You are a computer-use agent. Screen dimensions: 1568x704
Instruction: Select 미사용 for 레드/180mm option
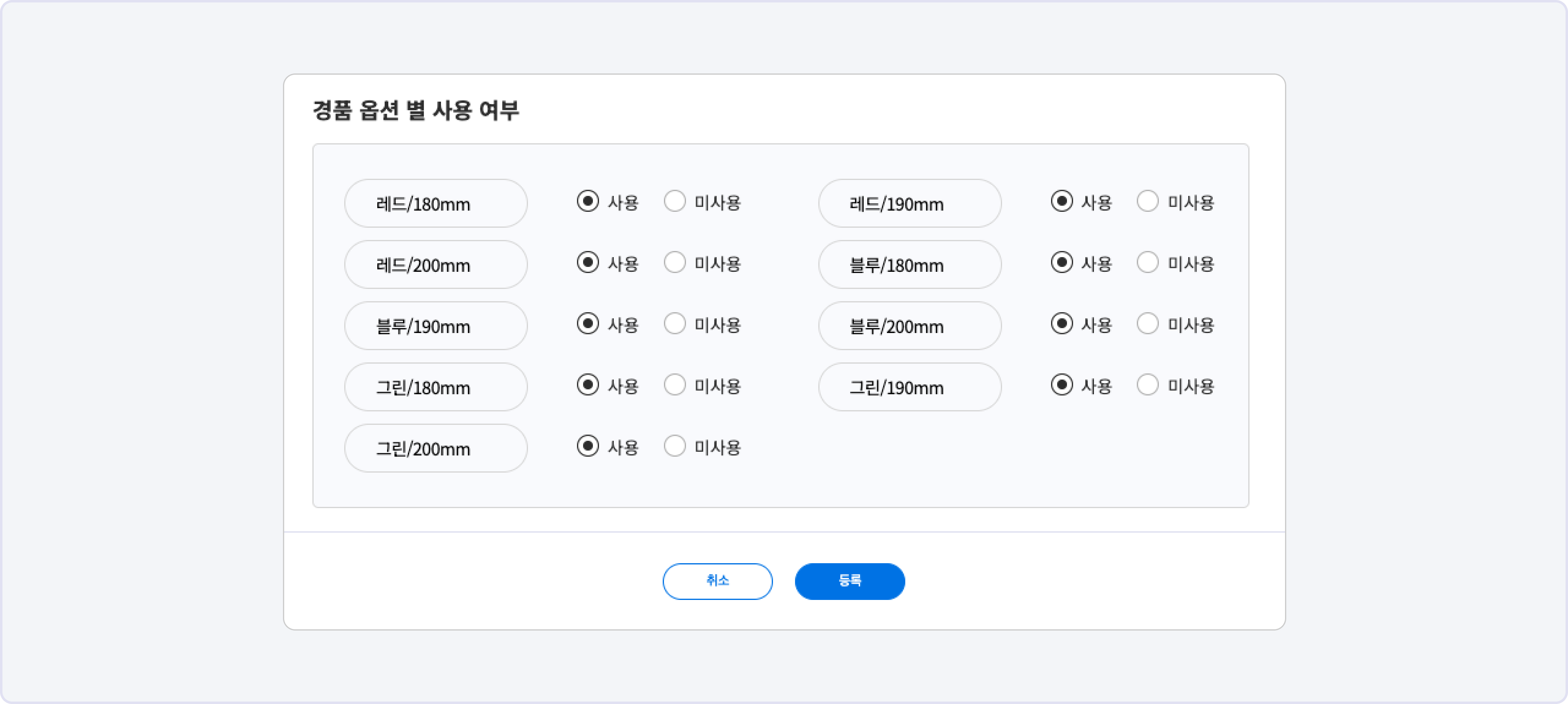(675, 201)
